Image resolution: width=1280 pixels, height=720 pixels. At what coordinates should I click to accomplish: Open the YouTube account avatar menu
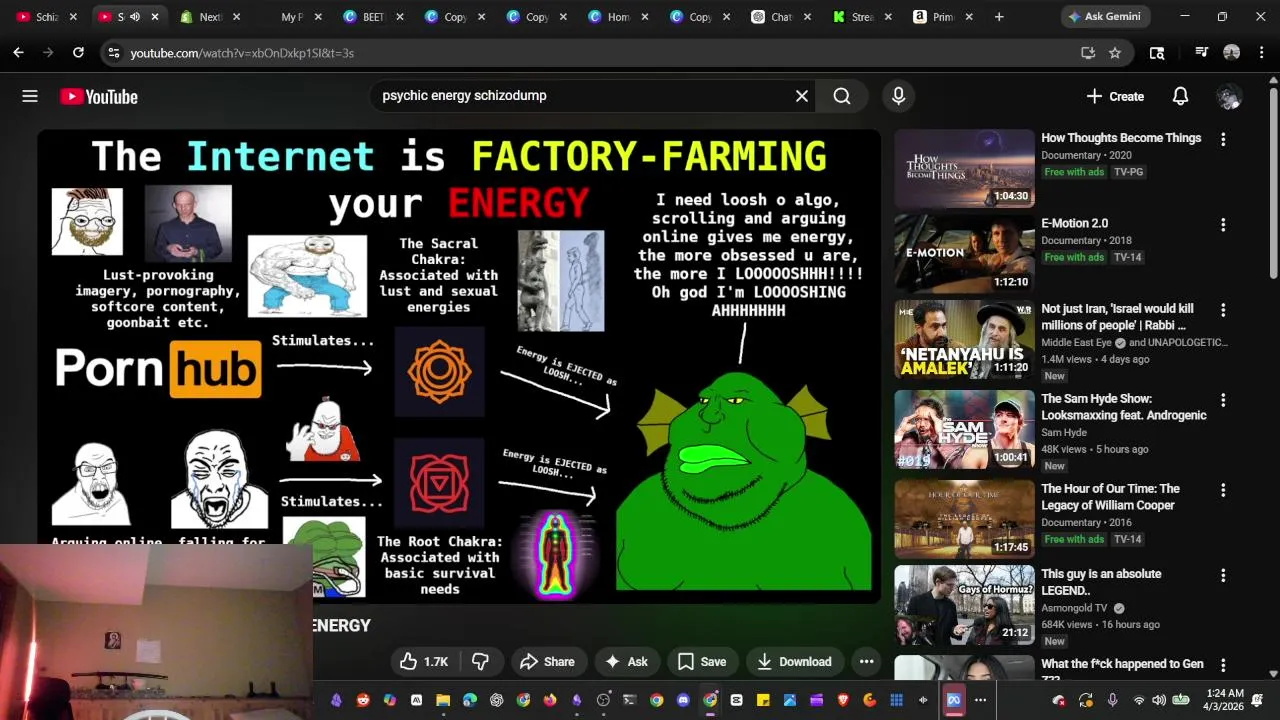tap(1228, 96)
